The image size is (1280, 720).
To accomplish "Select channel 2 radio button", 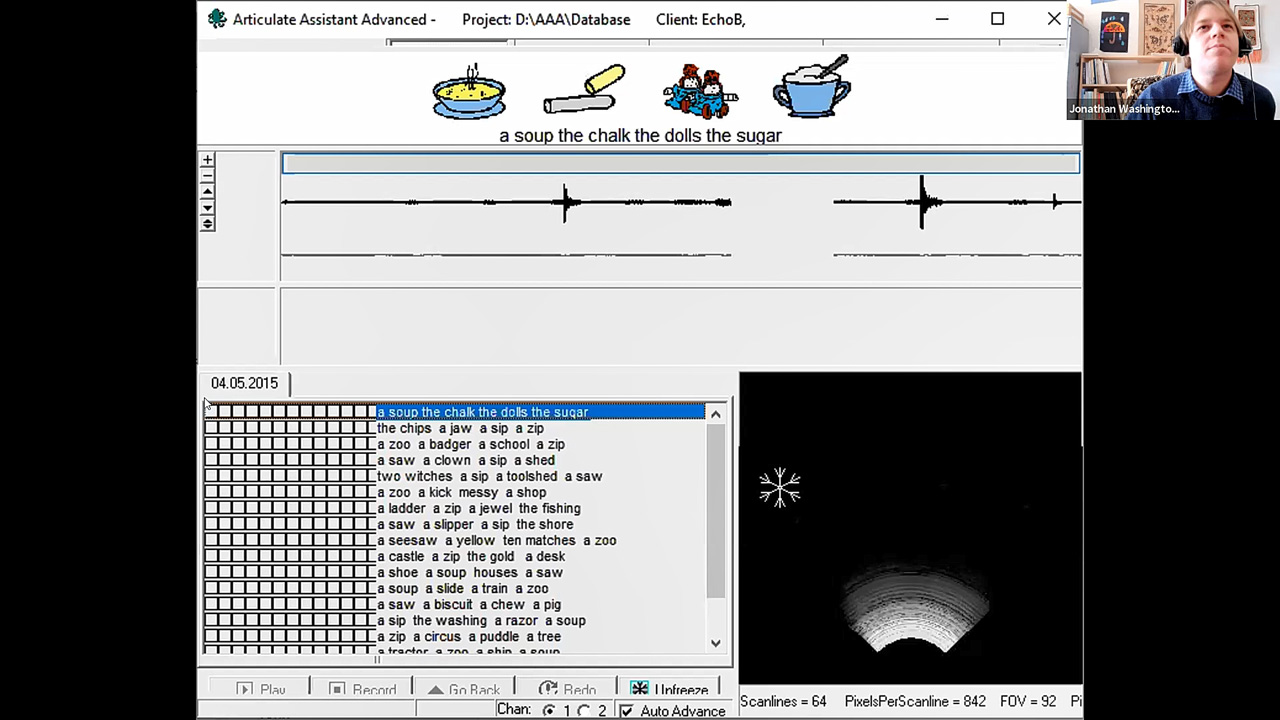I will pos(585,711).
